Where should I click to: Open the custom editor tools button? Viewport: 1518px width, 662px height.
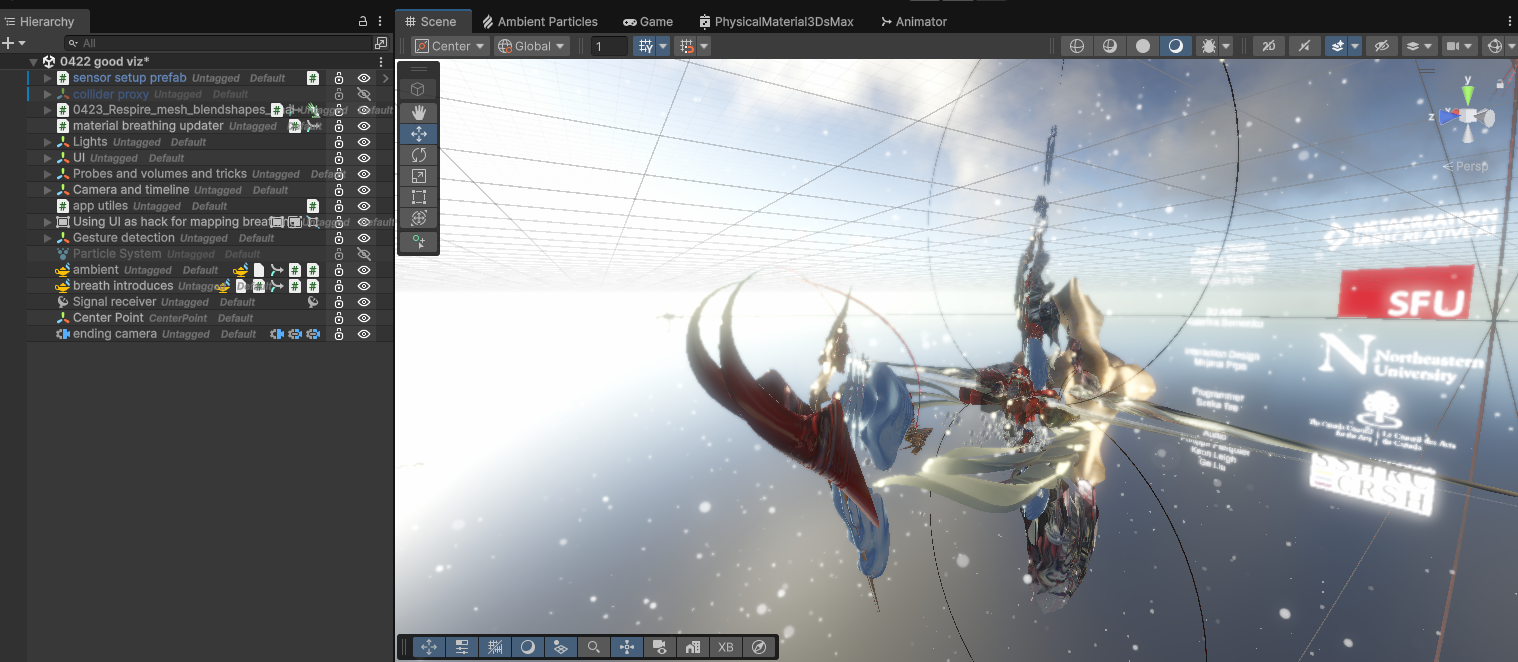pyautogui.click(x=418, y=242)
